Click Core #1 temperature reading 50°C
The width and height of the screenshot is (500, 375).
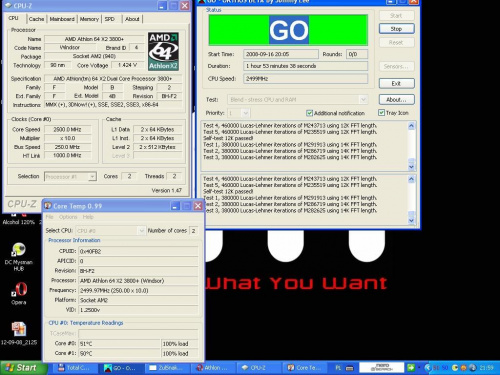click(119, 353)
